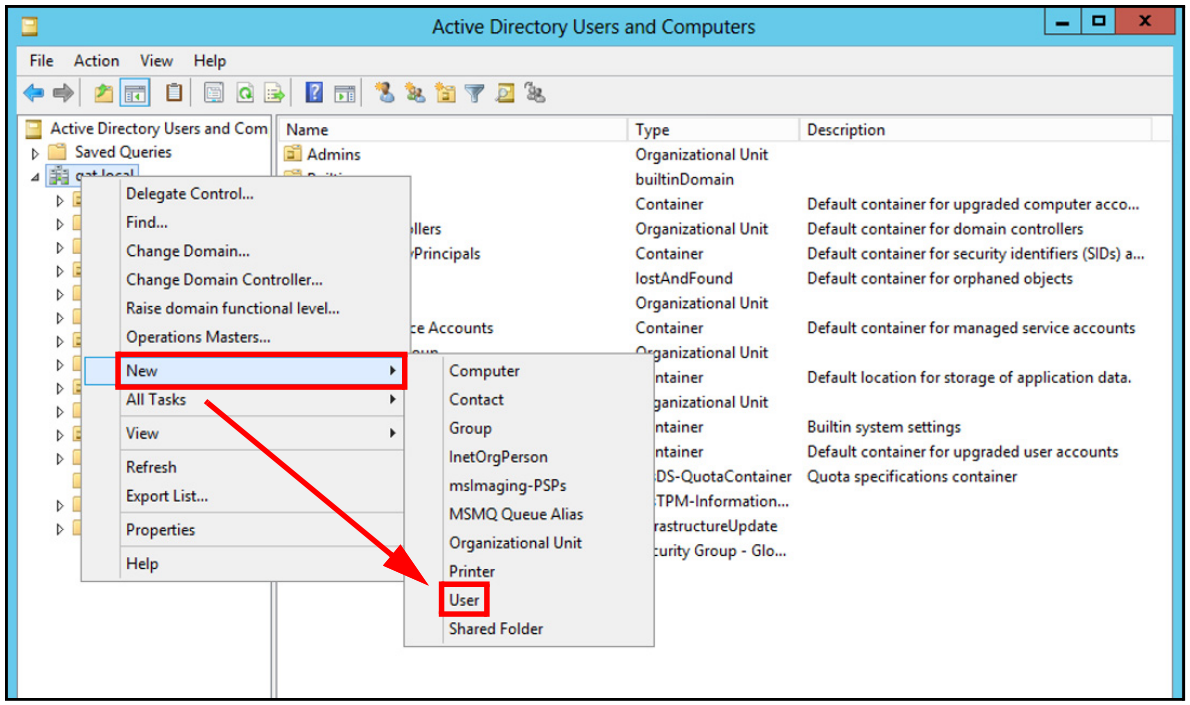
Task: Go up one level using the folder icon
Action: click(103, 93)
